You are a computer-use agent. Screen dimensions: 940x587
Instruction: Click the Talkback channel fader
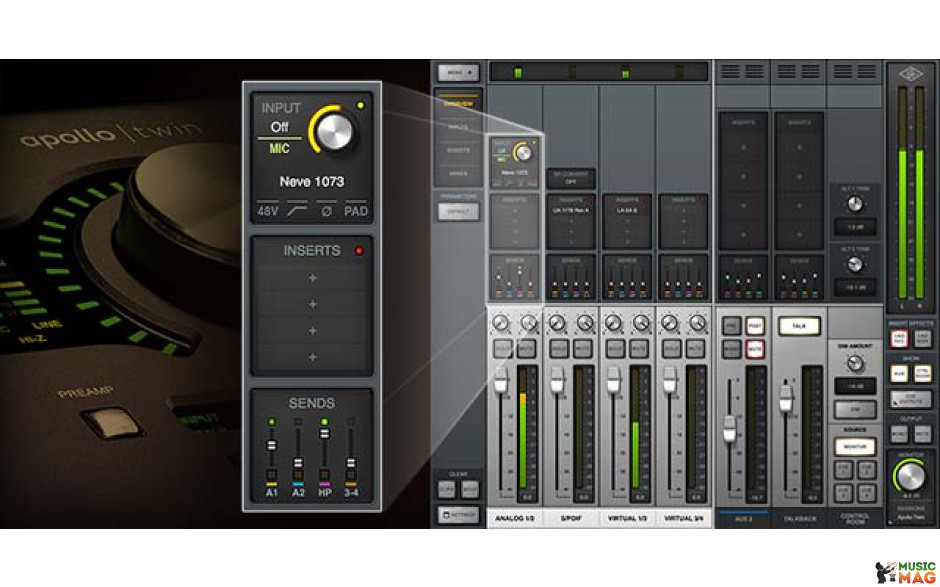(785, 398)
